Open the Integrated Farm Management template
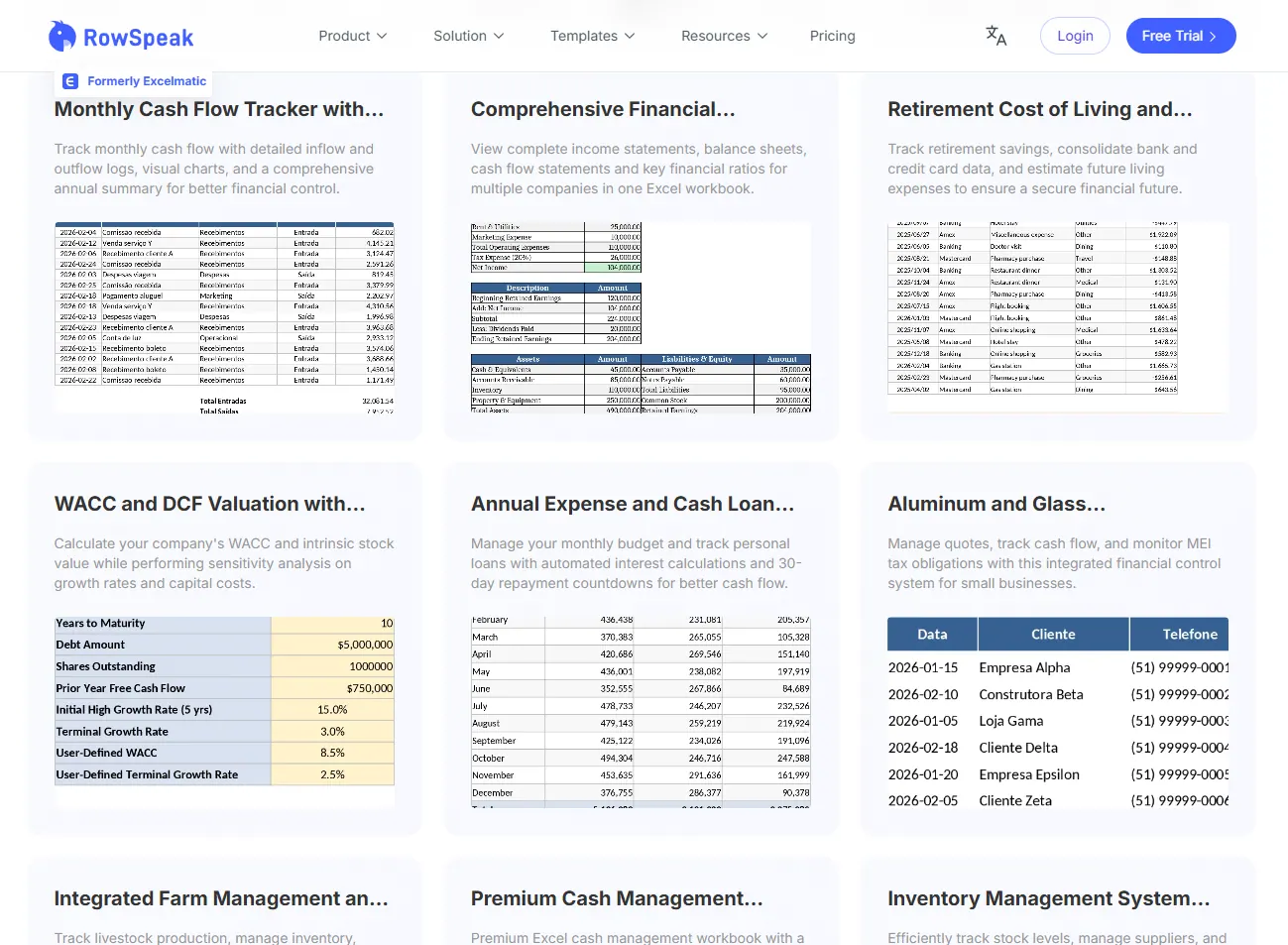The image size is (1288, 945). click(221, 898)
